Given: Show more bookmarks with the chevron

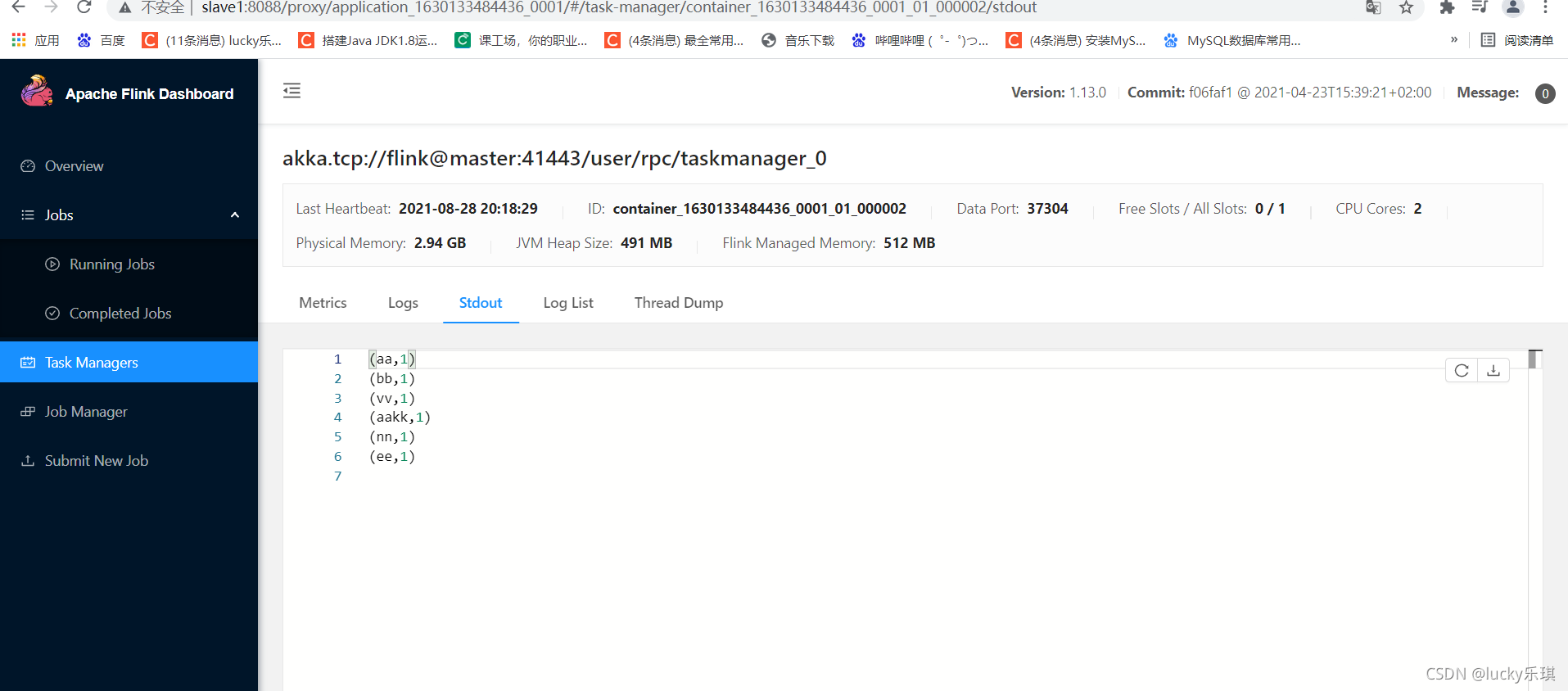Looking at the screenshot, I should pos(1454,39).
